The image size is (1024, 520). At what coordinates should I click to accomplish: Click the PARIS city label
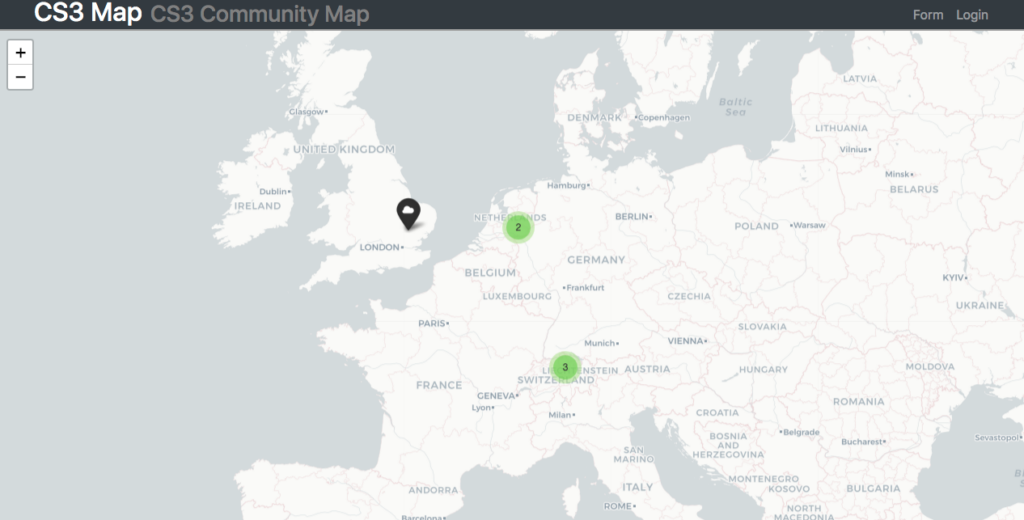[x=431, y=323]
